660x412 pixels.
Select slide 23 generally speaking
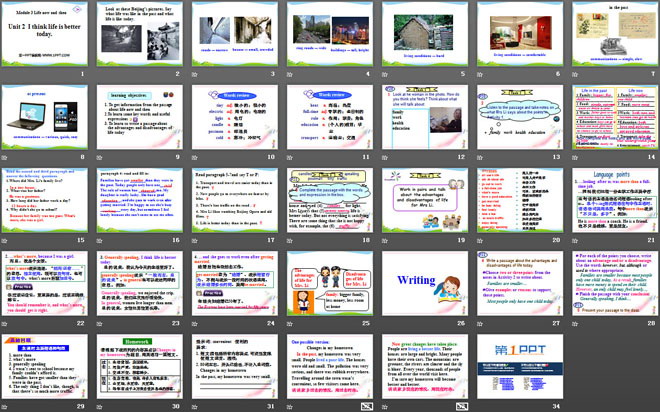[x=140, y=283]
